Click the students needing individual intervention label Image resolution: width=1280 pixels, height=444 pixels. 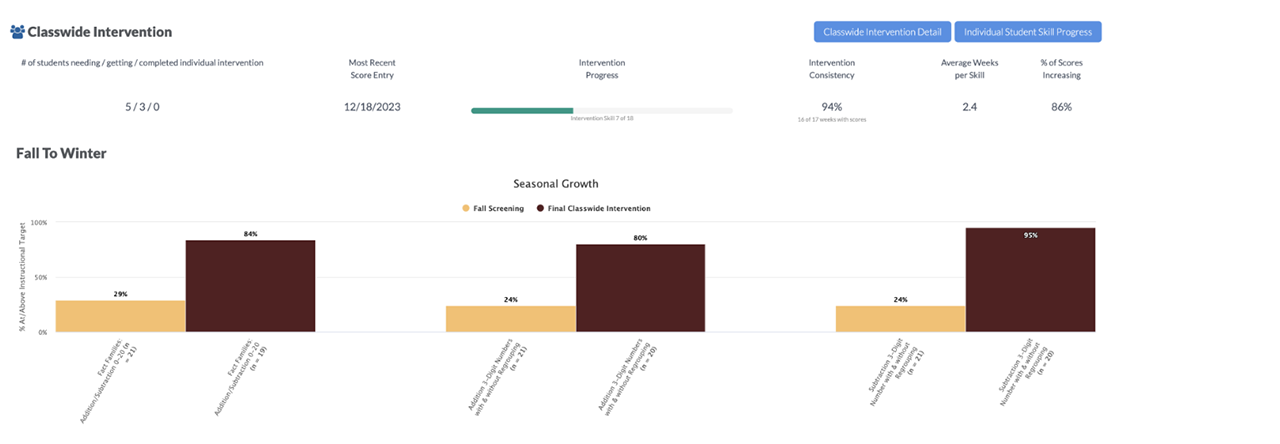point(142,62)
